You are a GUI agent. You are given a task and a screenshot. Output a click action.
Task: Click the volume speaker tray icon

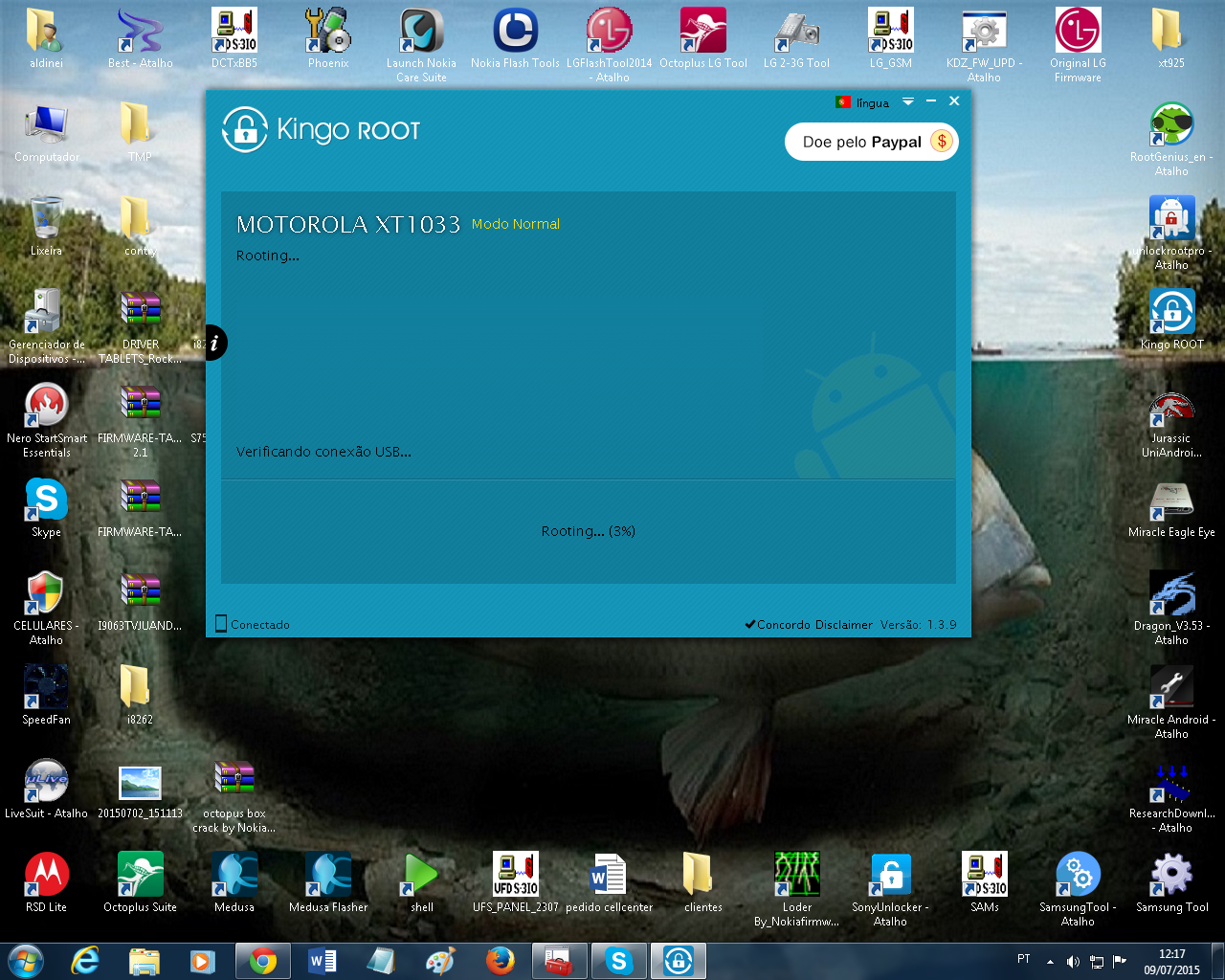coord(1073,962)
